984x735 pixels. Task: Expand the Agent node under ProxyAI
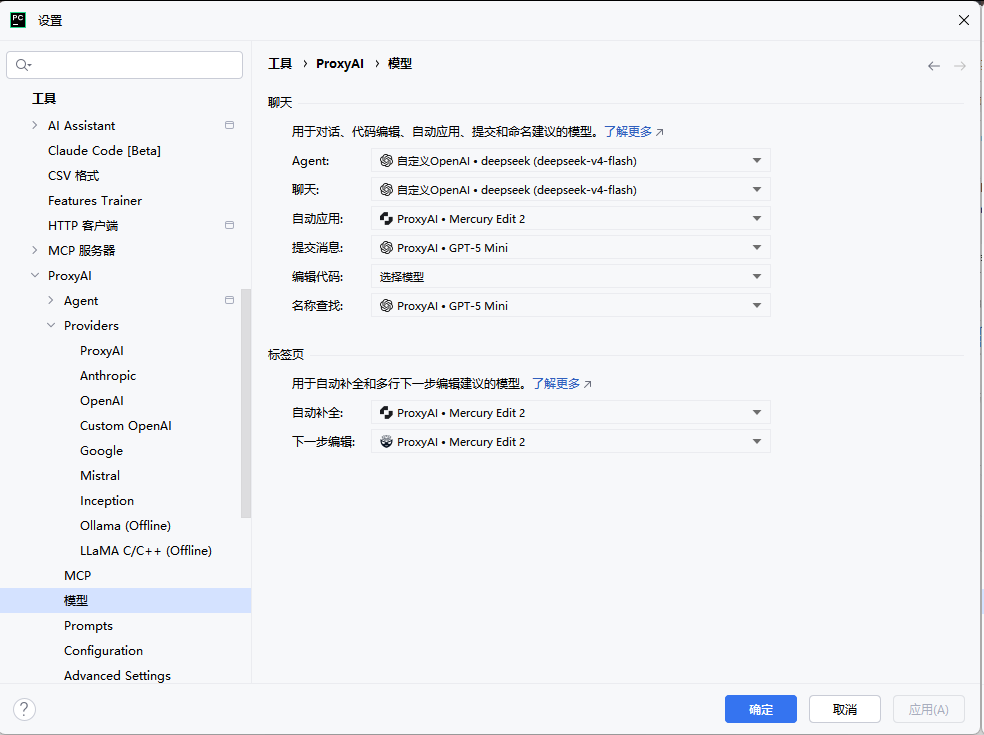[51, 301]
